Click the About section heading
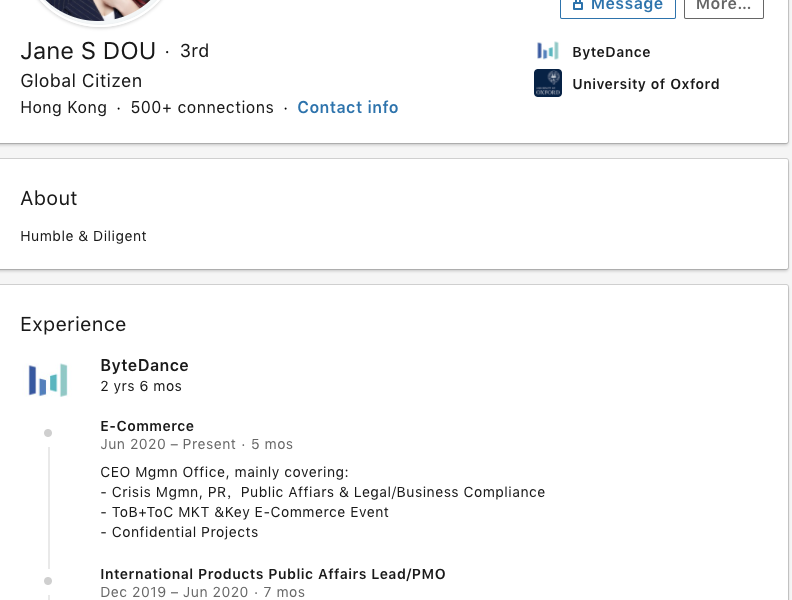 click(x=49, y=198)
